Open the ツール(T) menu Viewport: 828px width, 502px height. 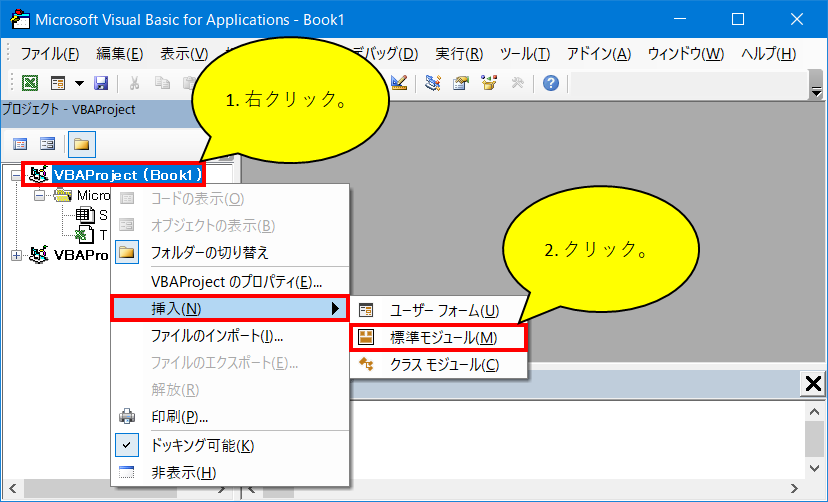525,54
